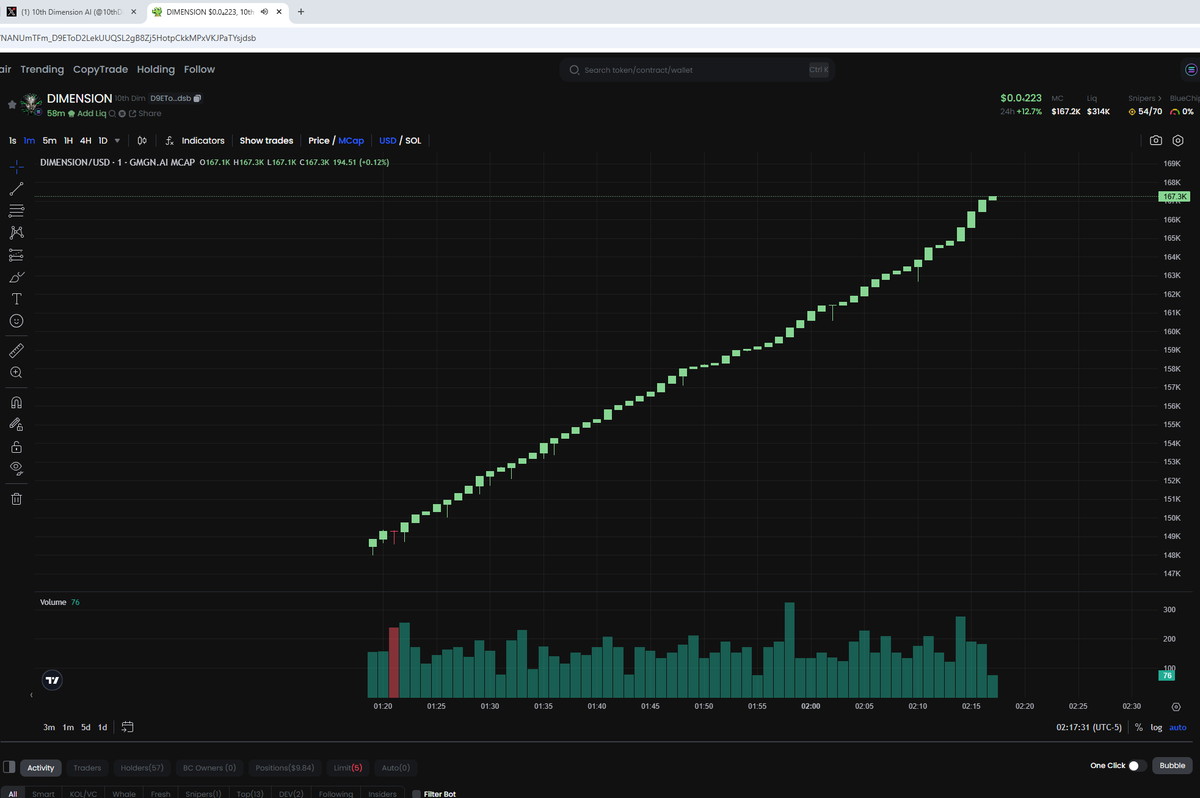Select the ruler measure tool

click(x=17, y=350)
